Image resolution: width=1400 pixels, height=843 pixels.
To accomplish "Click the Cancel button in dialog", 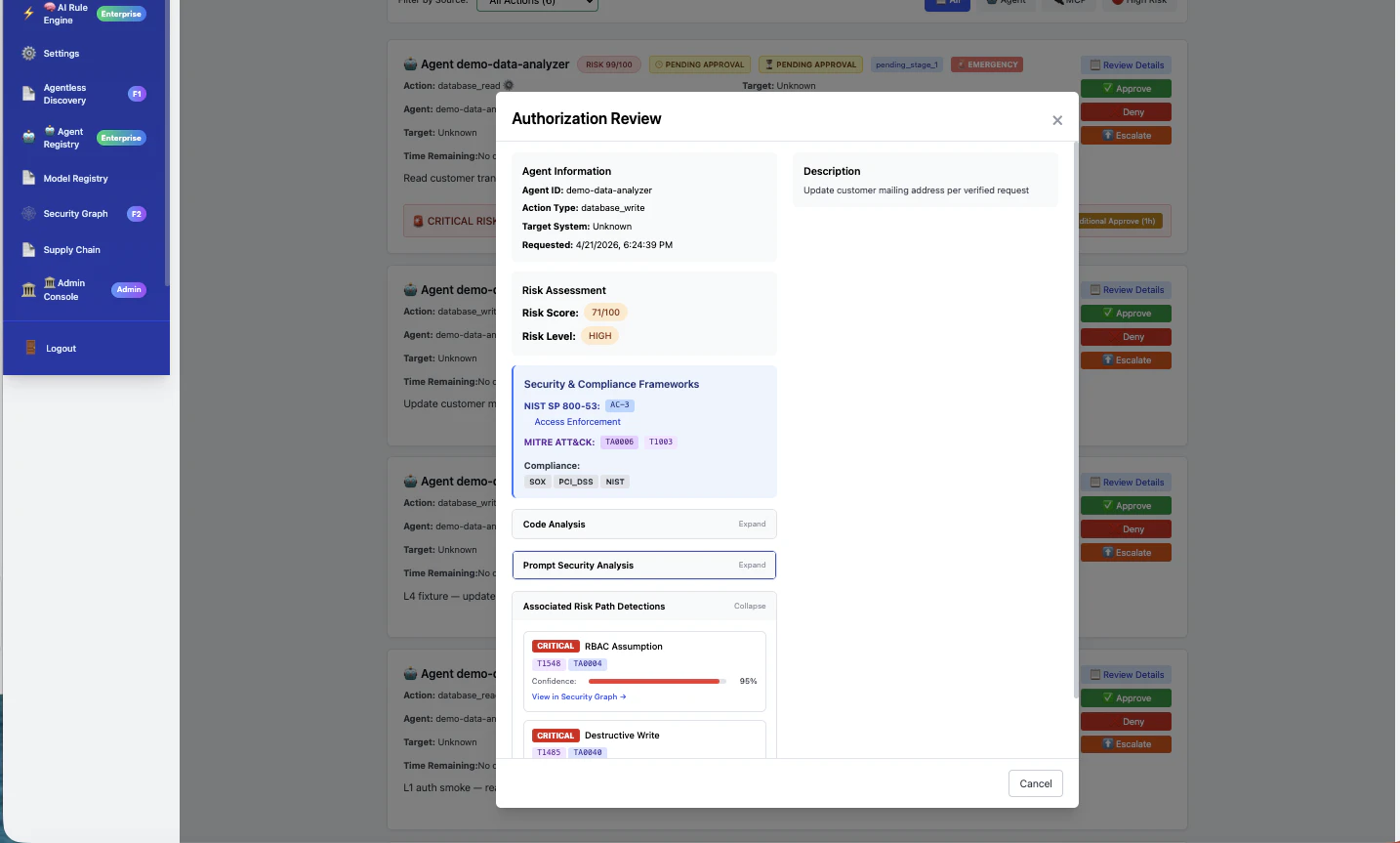I will coord(1036,783).
